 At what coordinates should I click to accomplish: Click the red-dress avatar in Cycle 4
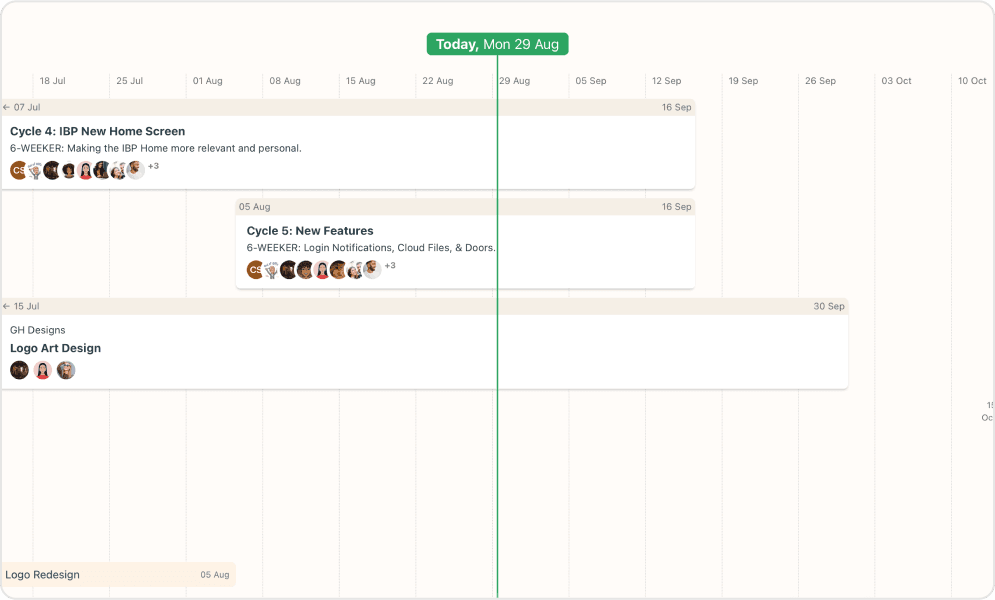pyautogui.click(x=85, y=170)
